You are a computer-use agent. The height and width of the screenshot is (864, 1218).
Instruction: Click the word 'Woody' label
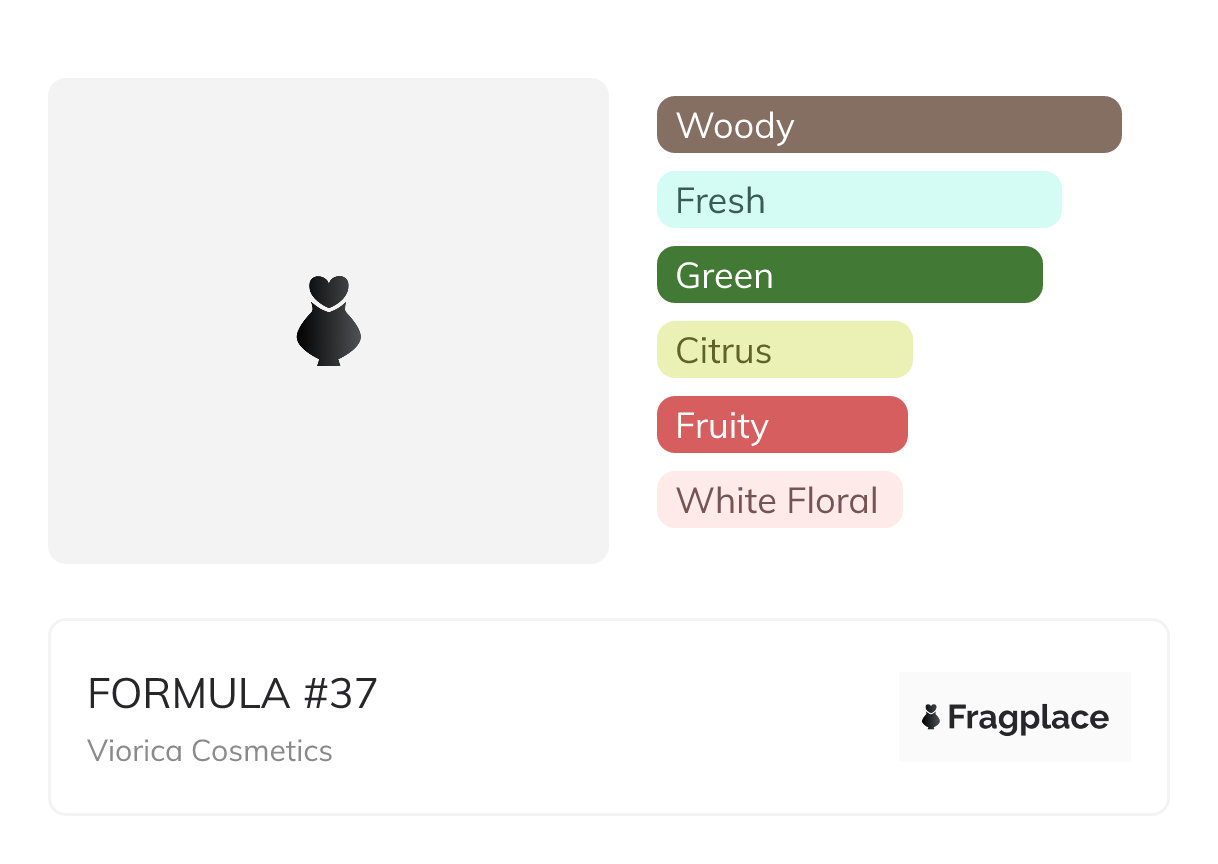[735, 126]
